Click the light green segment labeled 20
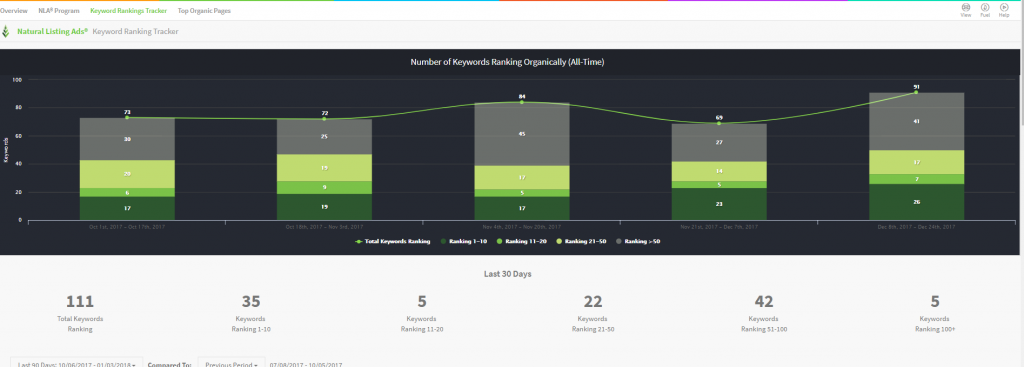This screenshot has width=1024, height=367. (x=127, y=174)
